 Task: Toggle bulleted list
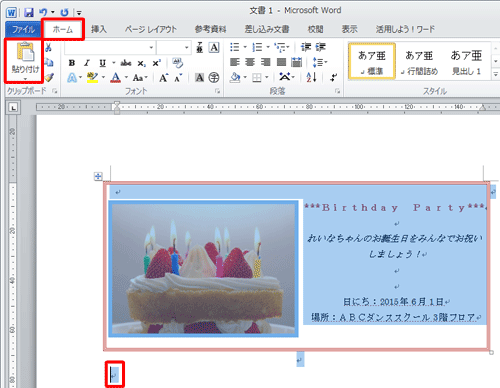click(234, 47)
